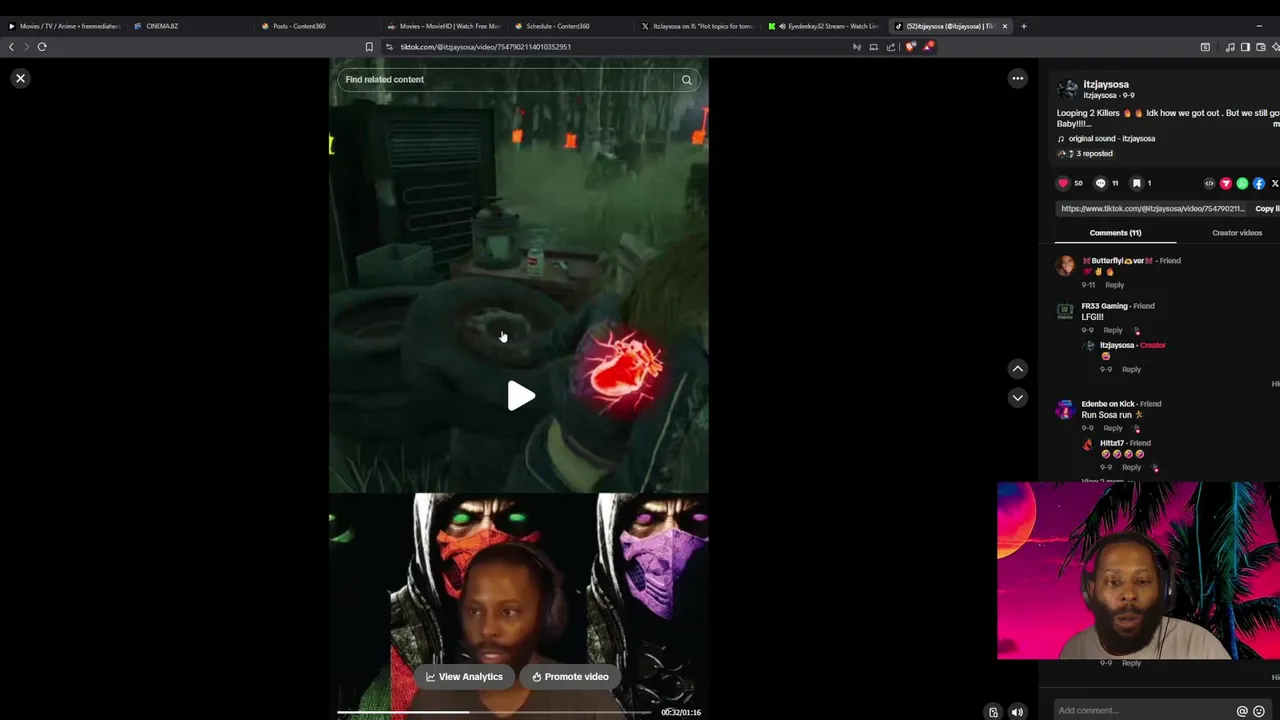This screenshot has height=720, width=1280.
Task: Toggle the browser sidebar panel icon
Action: pyautogui.click(x=1245, y=47)
